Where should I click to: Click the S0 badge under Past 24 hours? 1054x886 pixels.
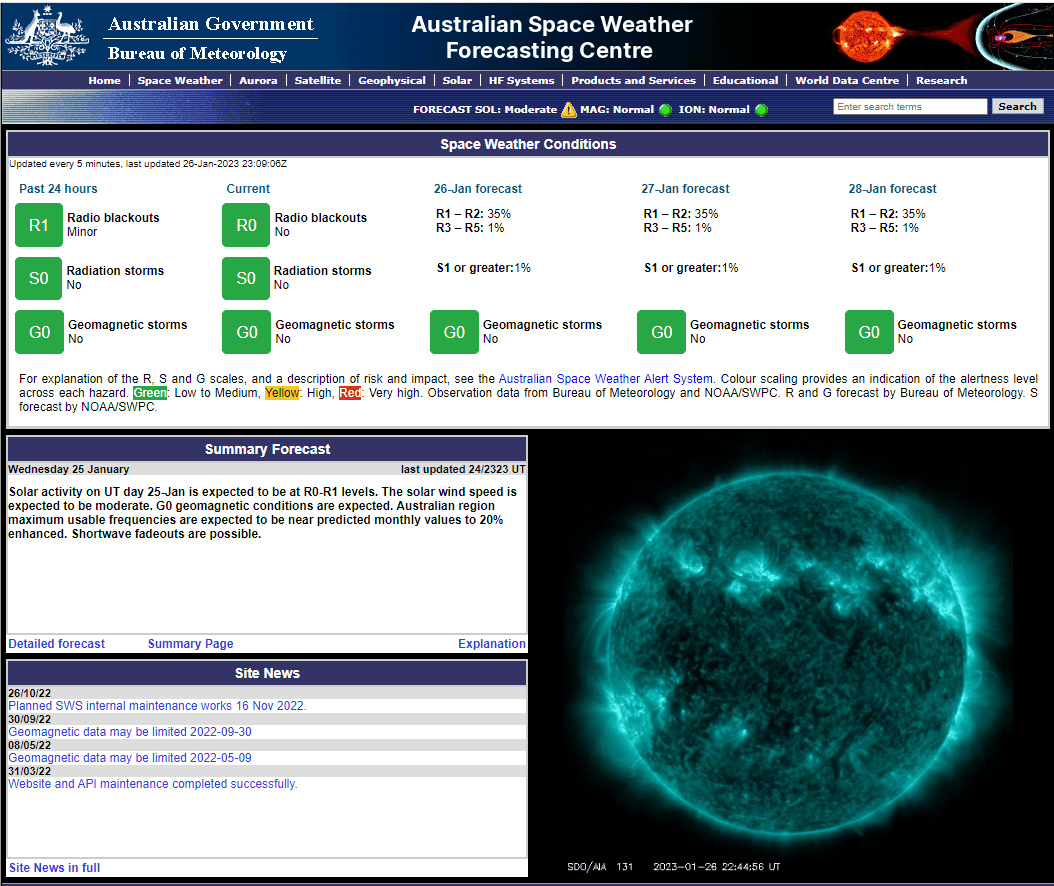click(x=39, y=278)
